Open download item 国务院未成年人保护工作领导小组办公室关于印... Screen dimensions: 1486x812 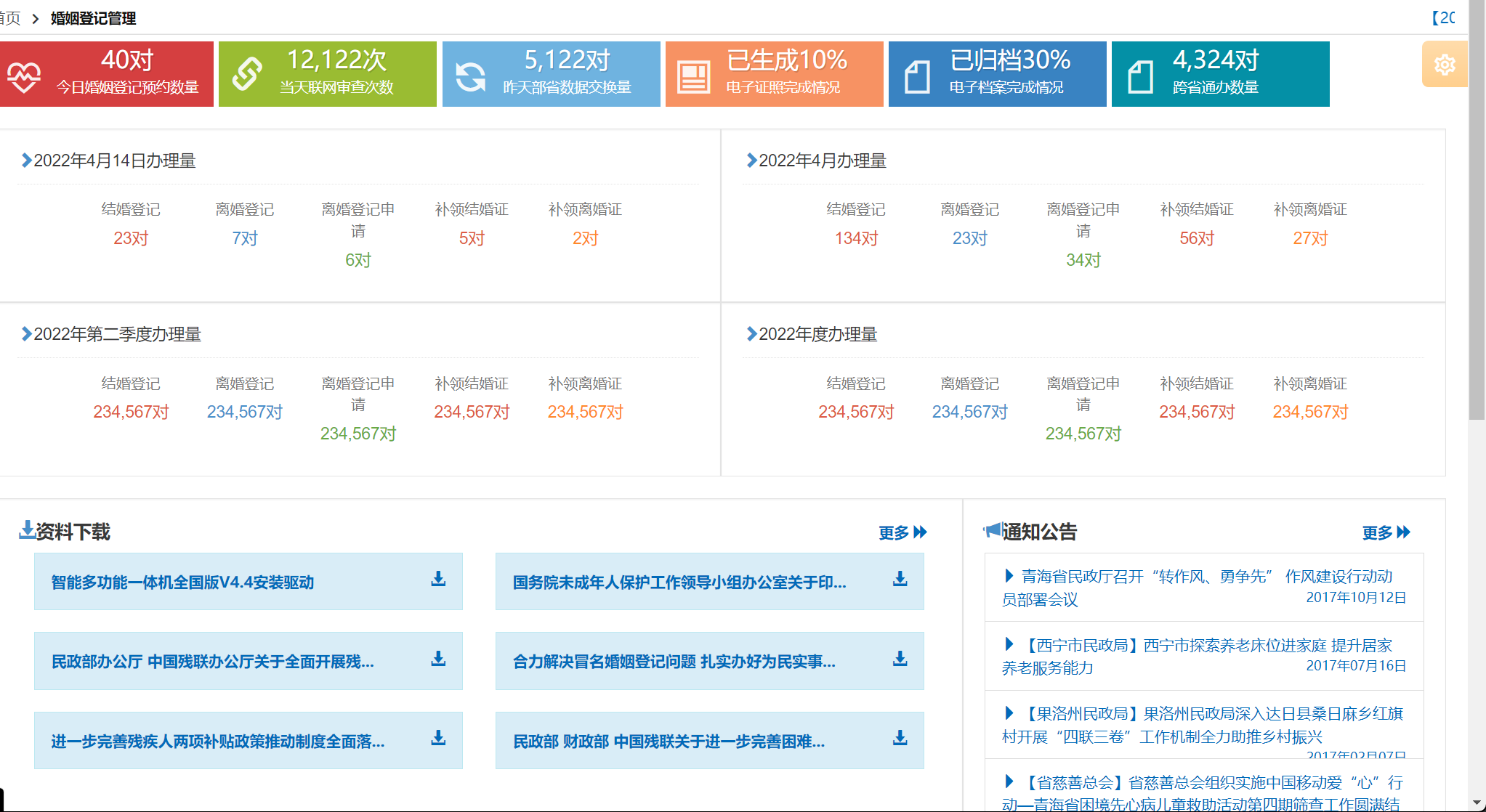[x=710, y=581]
